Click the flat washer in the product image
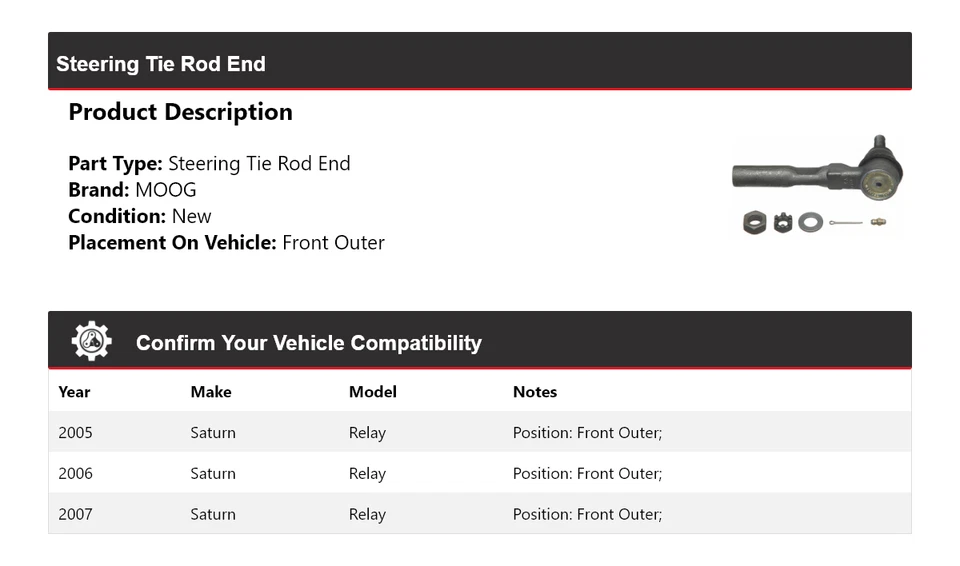This screenshot has height=566, width=960. pyautogui.click(x=811, y=222)
